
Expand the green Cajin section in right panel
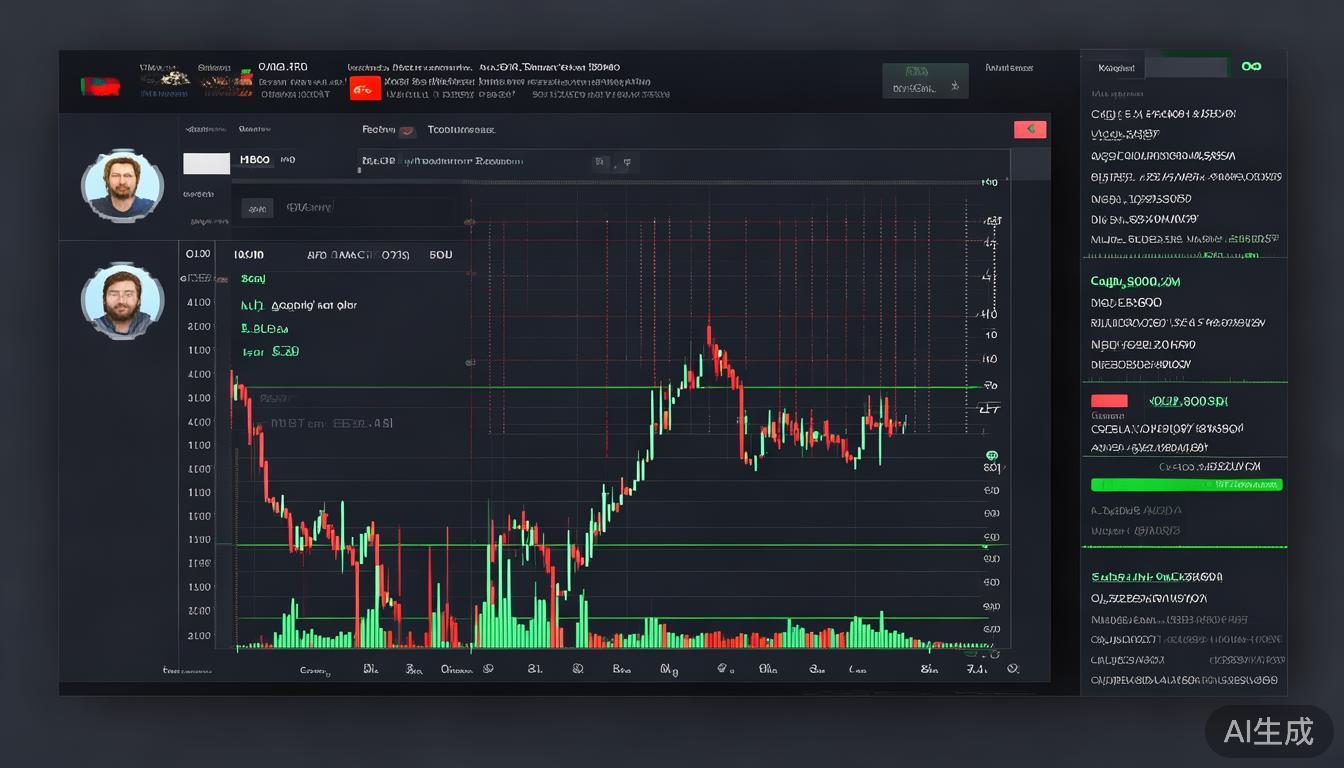1135,282
